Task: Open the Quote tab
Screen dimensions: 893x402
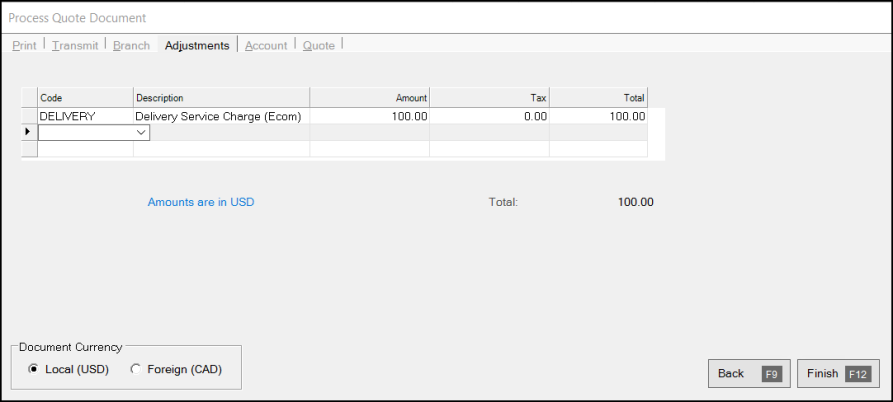Action: 318,46
